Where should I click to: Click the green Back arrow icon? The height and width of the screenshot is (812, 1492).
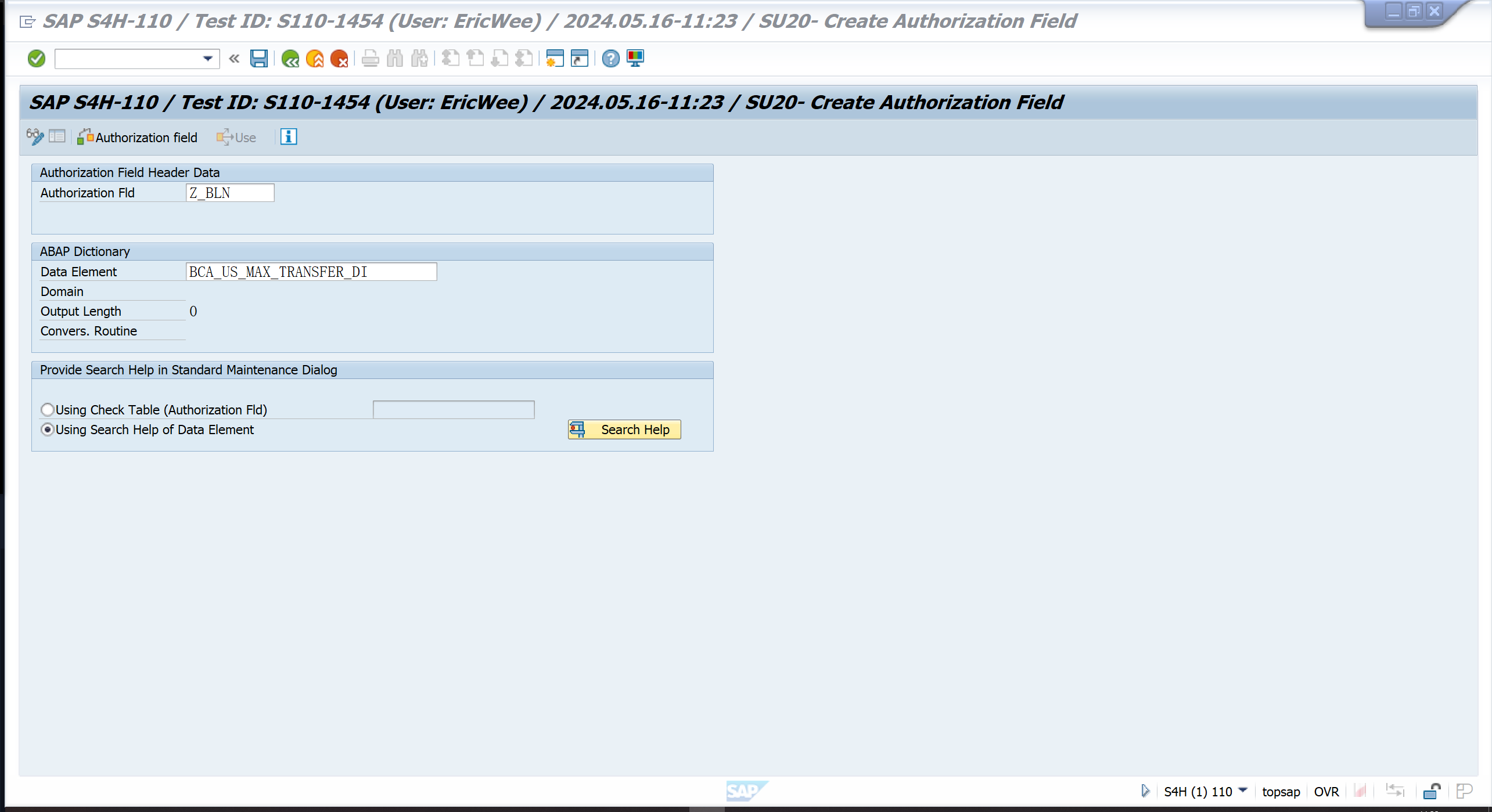[x=290, y=59]
